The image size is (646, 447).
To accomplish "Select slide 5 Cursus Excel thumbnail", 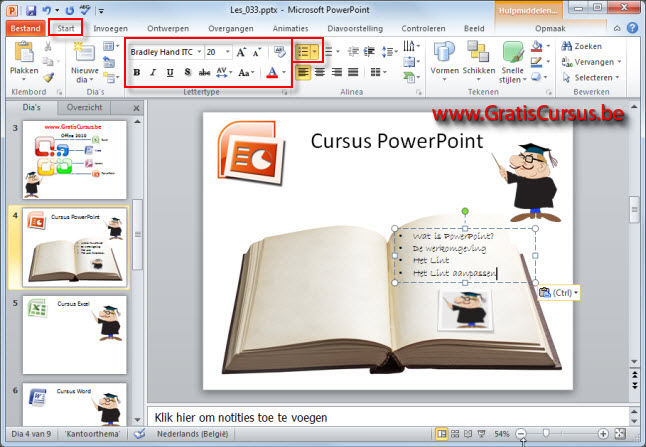I will 75,335.
